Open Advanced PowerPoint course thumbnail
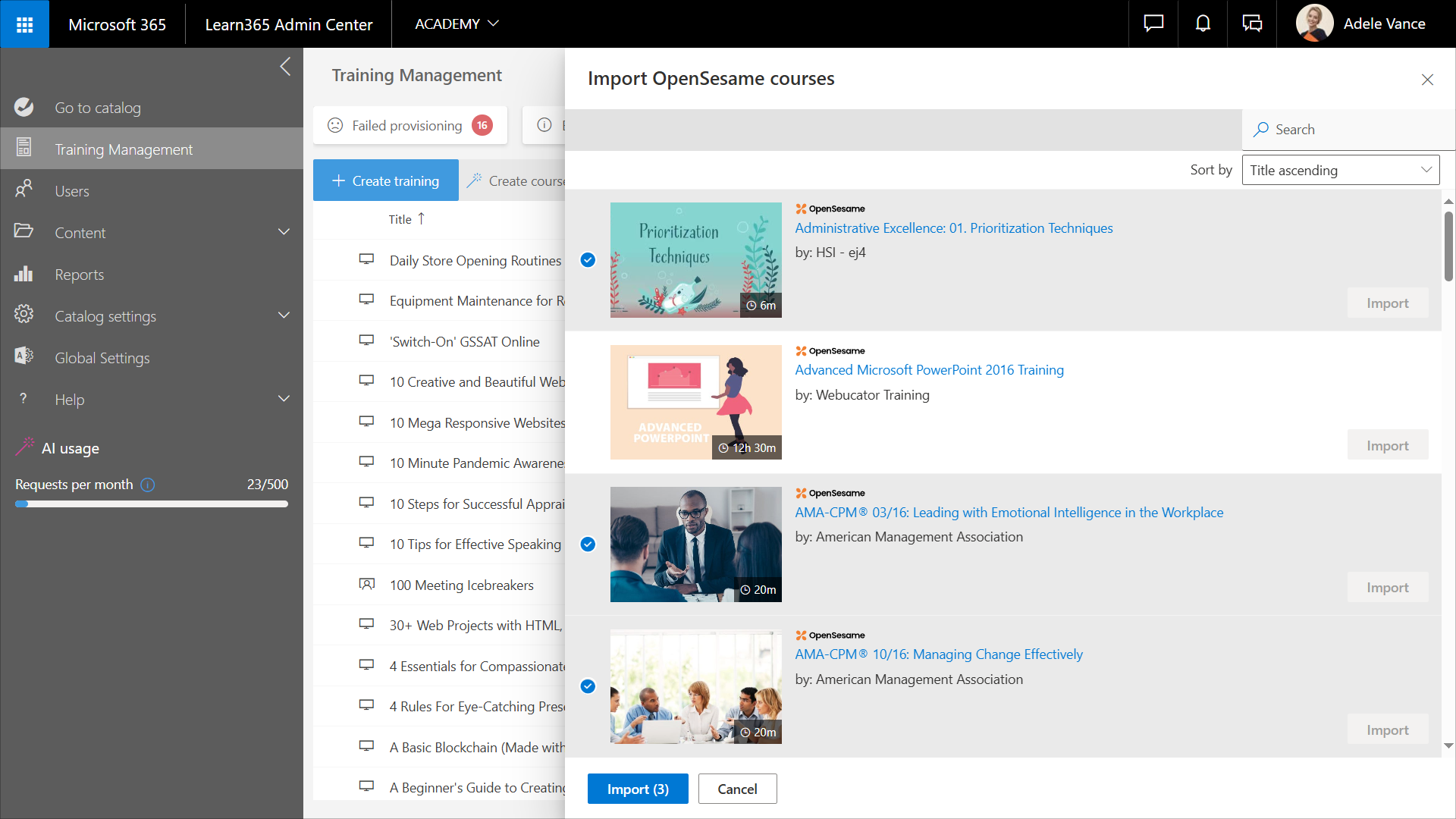Screen dimensions: 1456x819 coord(695,402)
